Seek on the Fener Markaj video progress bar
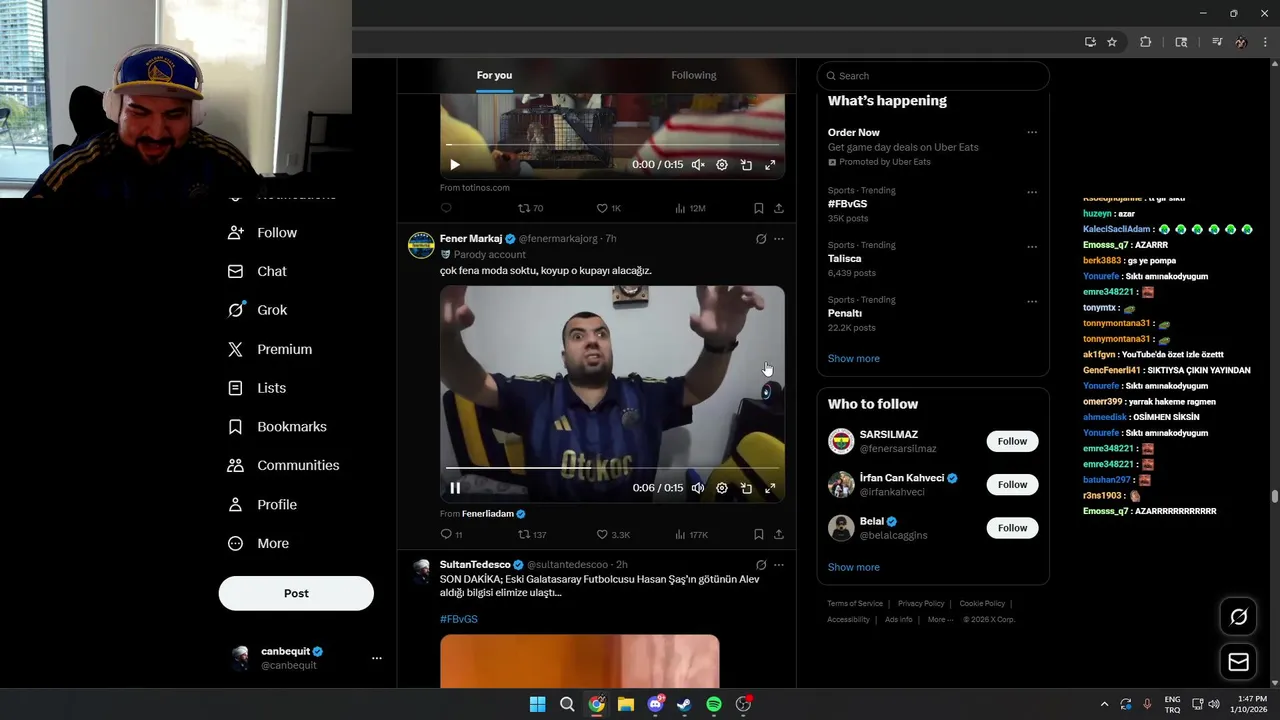The width and height of the screenshot is (1280, 720). coord(612,468)
